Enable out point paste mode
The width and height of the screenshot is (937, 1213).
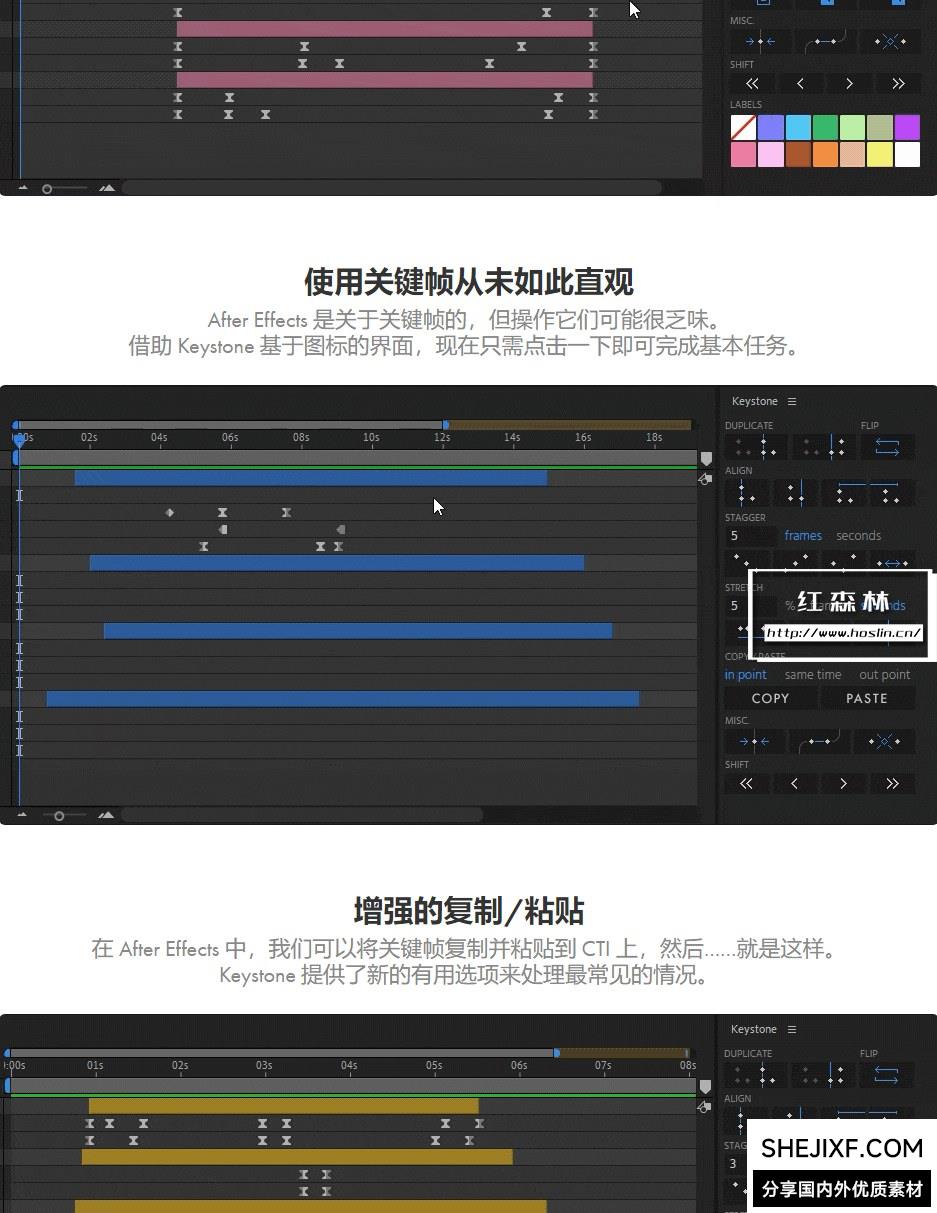point(885,674)
